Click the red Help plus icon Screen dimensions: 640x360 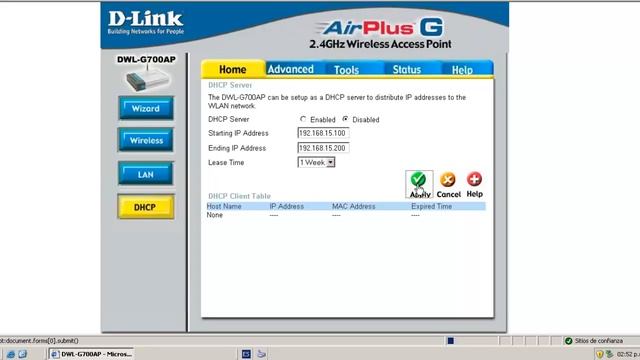pos(474,179)
